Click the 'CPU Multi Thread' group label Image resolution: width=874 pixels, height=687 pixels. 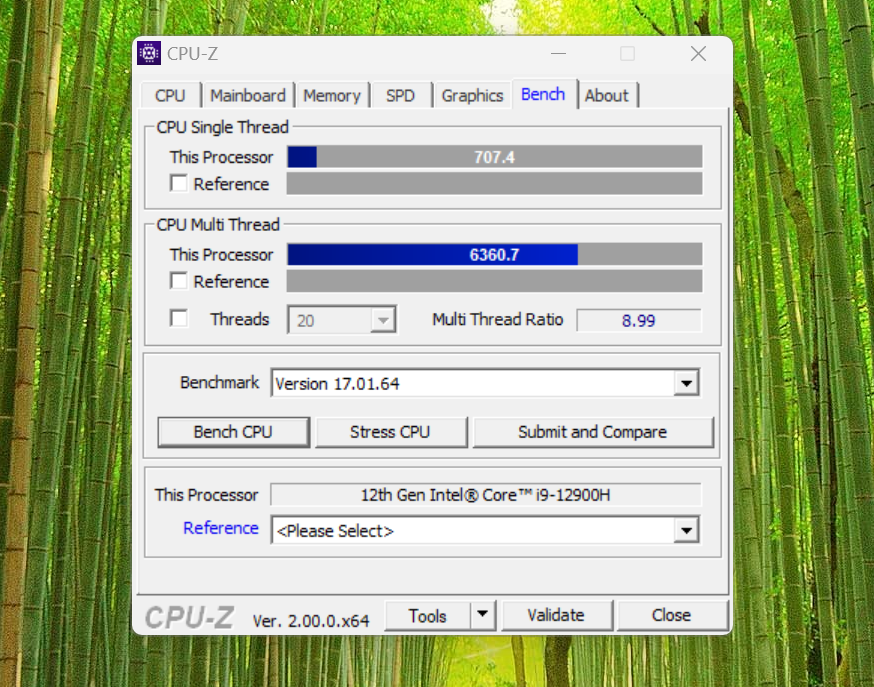218,225
